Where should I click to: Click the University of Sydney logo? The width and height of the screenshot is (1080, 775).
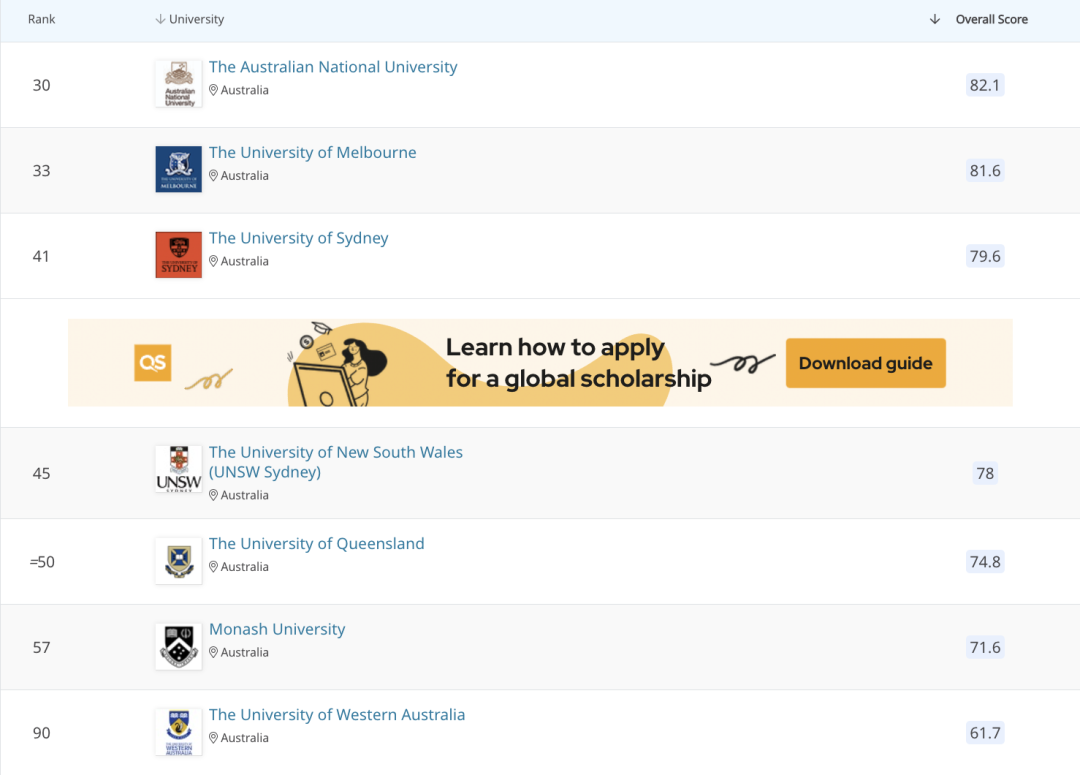(179, 255)
